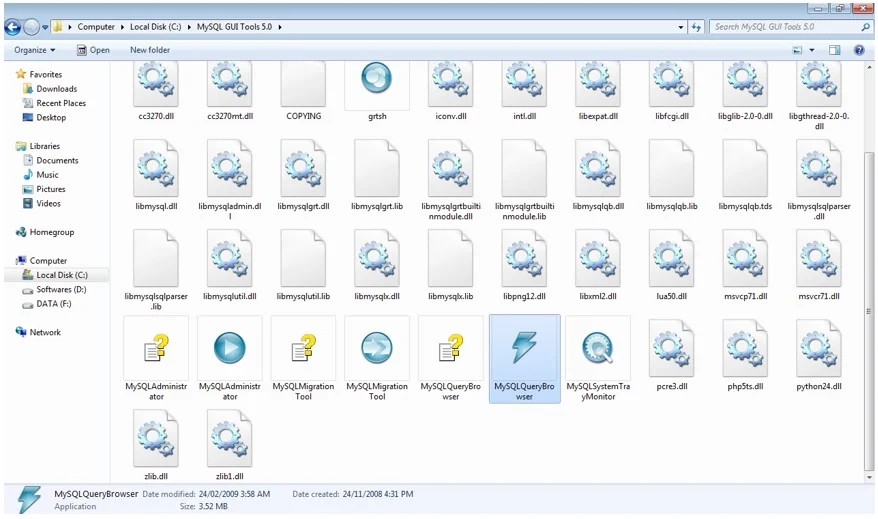Screen dimensions: 878x519
Task: Select the lua50.dll file icon
Action: point(671,258)
